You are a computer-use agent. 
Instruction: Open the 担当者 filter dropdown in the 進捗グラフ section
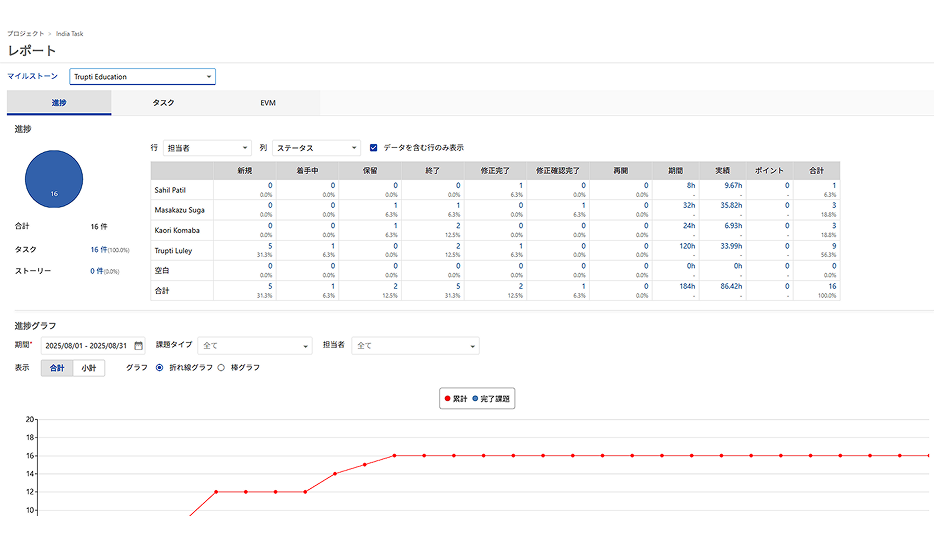coord(414,346)
